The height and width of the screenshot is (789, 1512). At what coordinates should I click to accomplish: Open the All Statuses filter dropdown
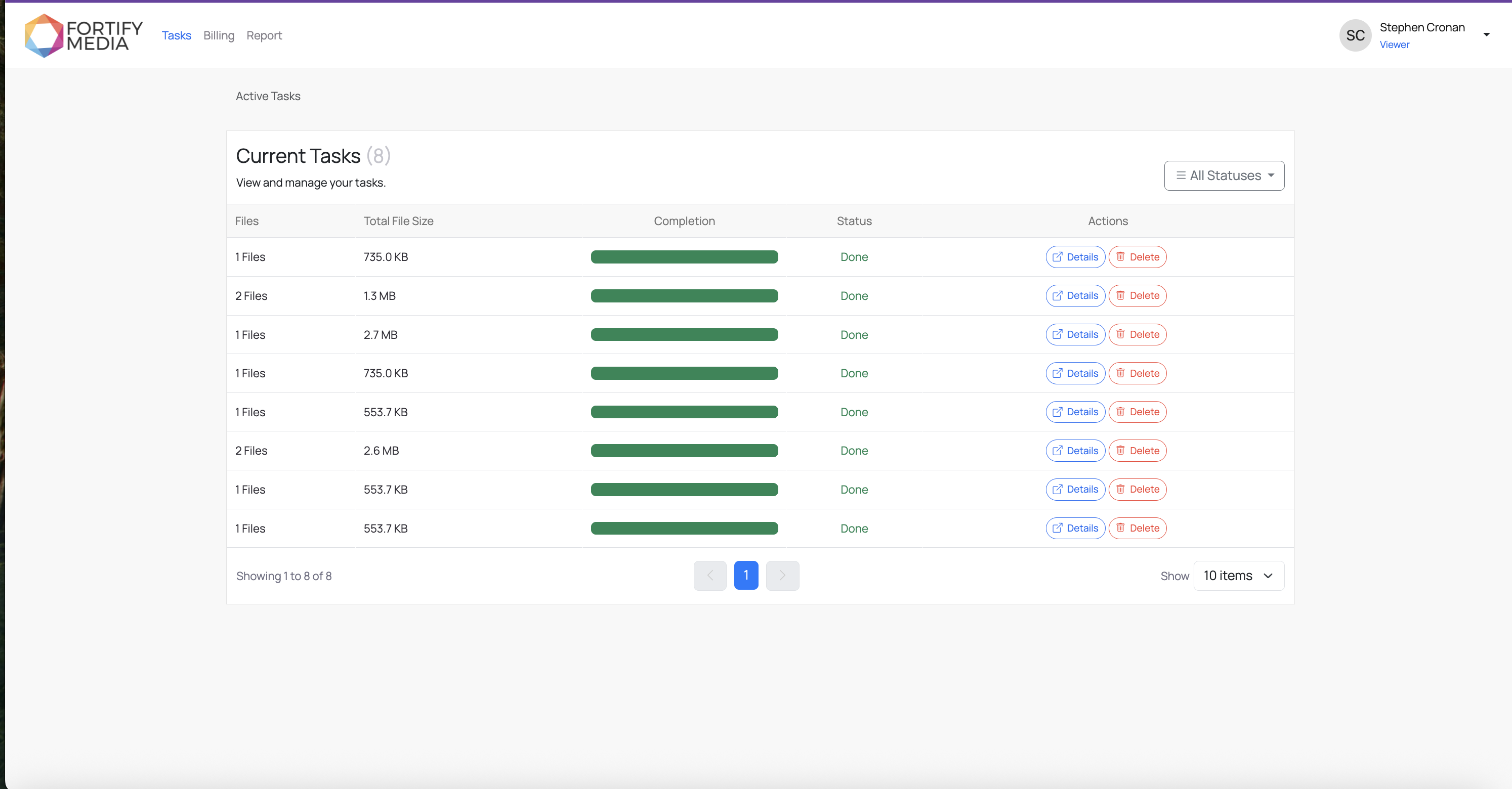coord(1224,176)
